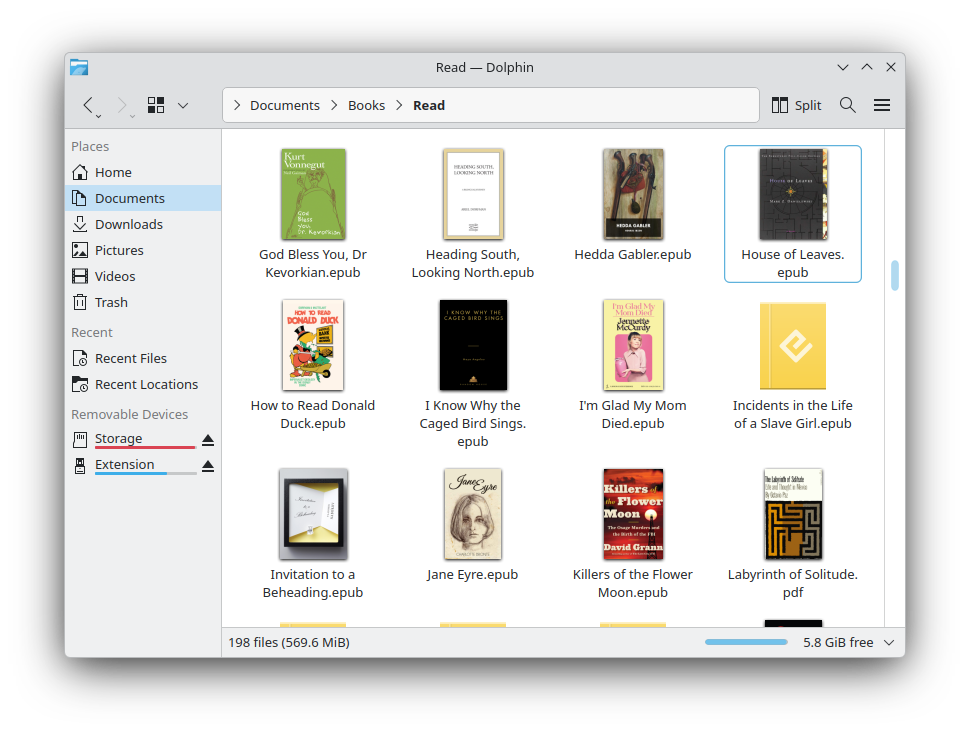Click the Trash bin icon

[80, 302]
